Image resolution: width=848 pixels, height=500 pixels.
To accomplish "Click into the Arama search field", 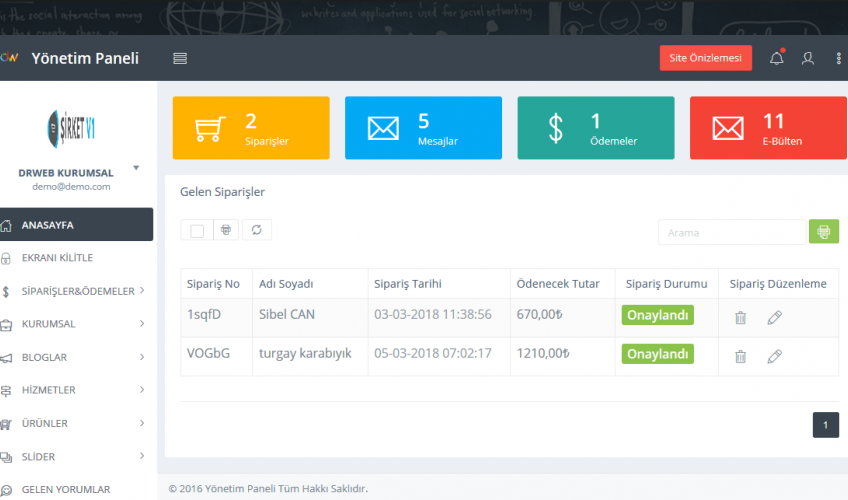I will pyautogui.click(x=731, y=232).
